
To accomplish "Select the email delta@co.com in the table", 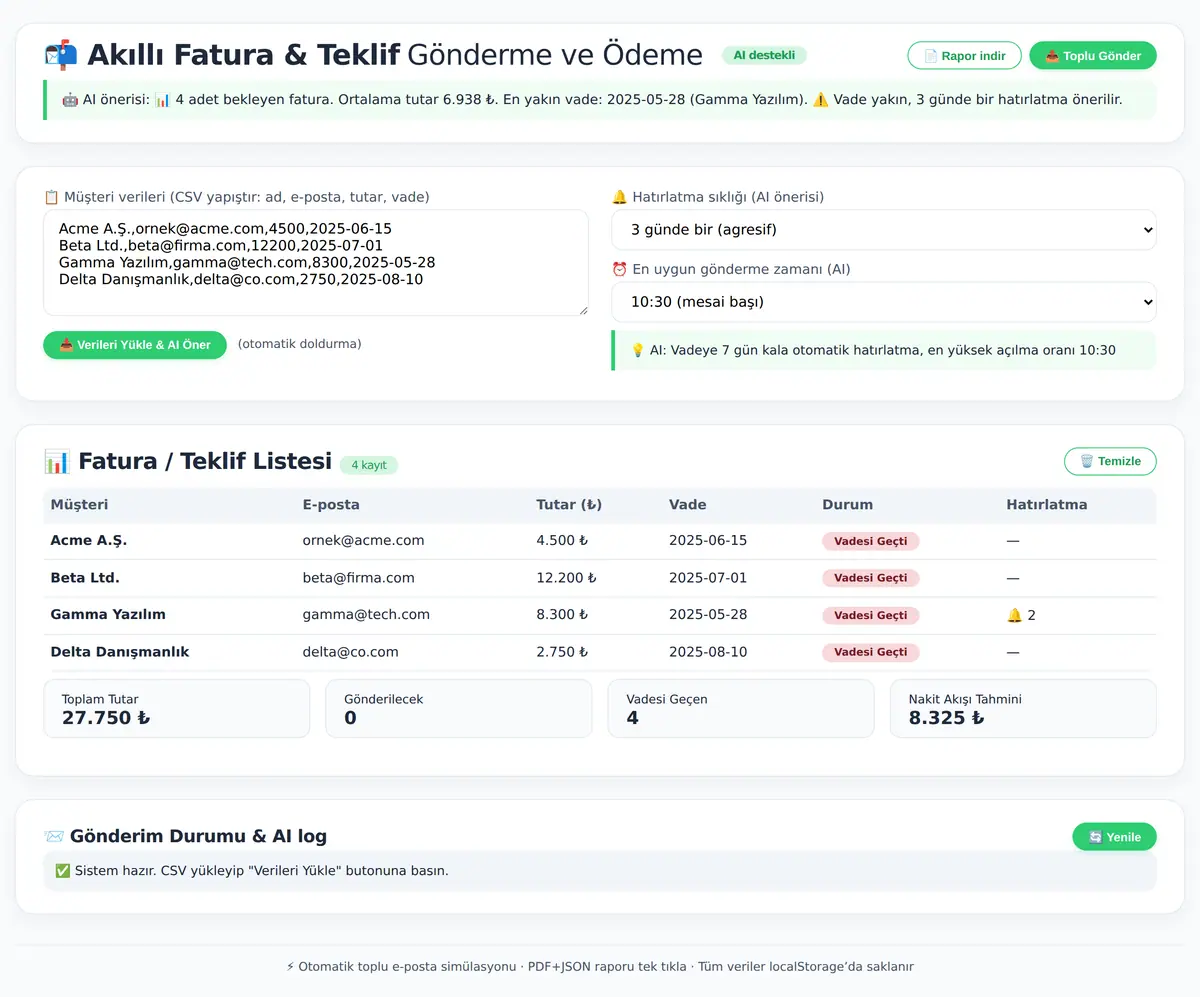I will pos(350,652).
